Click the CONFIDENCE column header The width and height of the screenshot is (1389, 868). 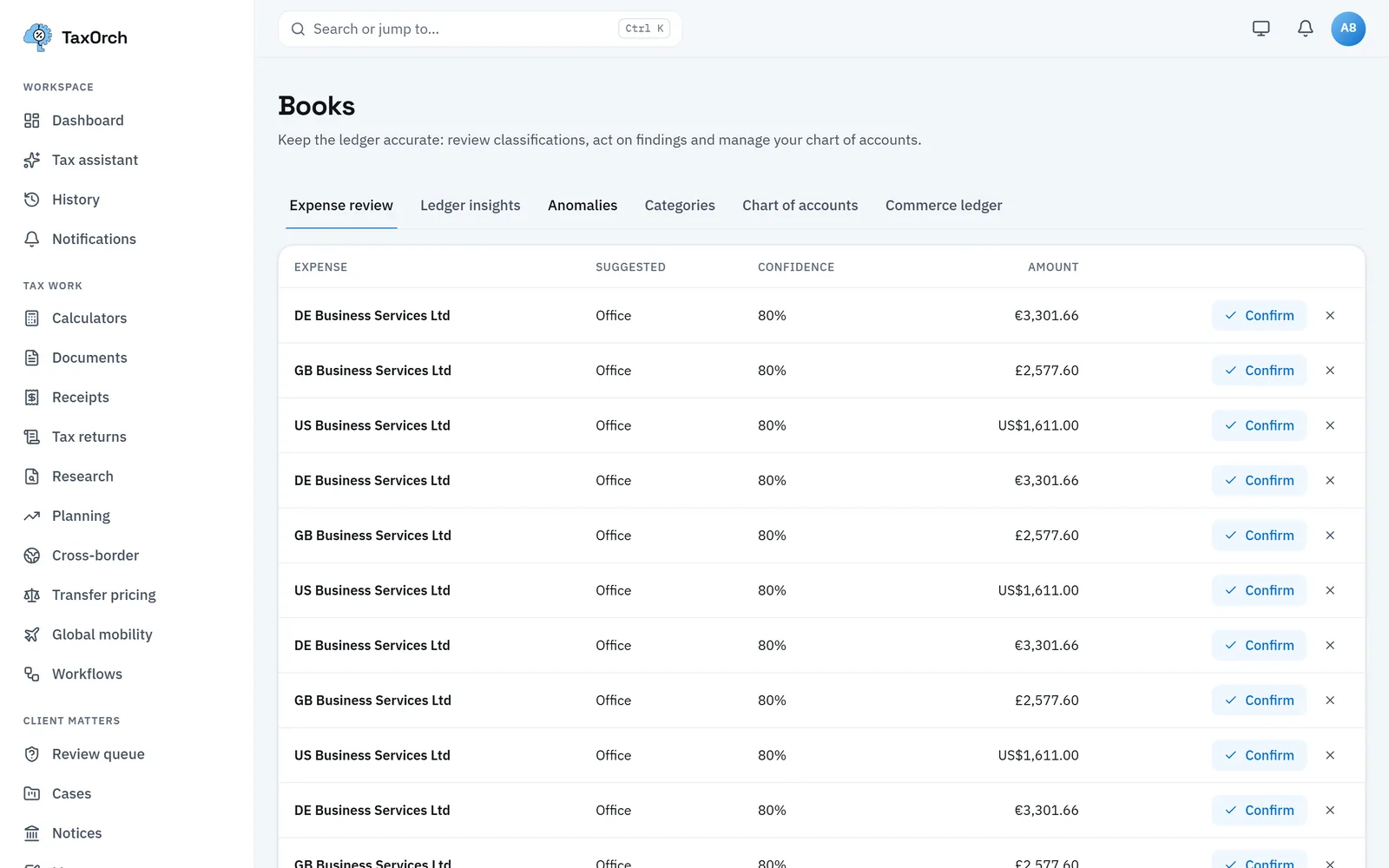coord(796,267)
